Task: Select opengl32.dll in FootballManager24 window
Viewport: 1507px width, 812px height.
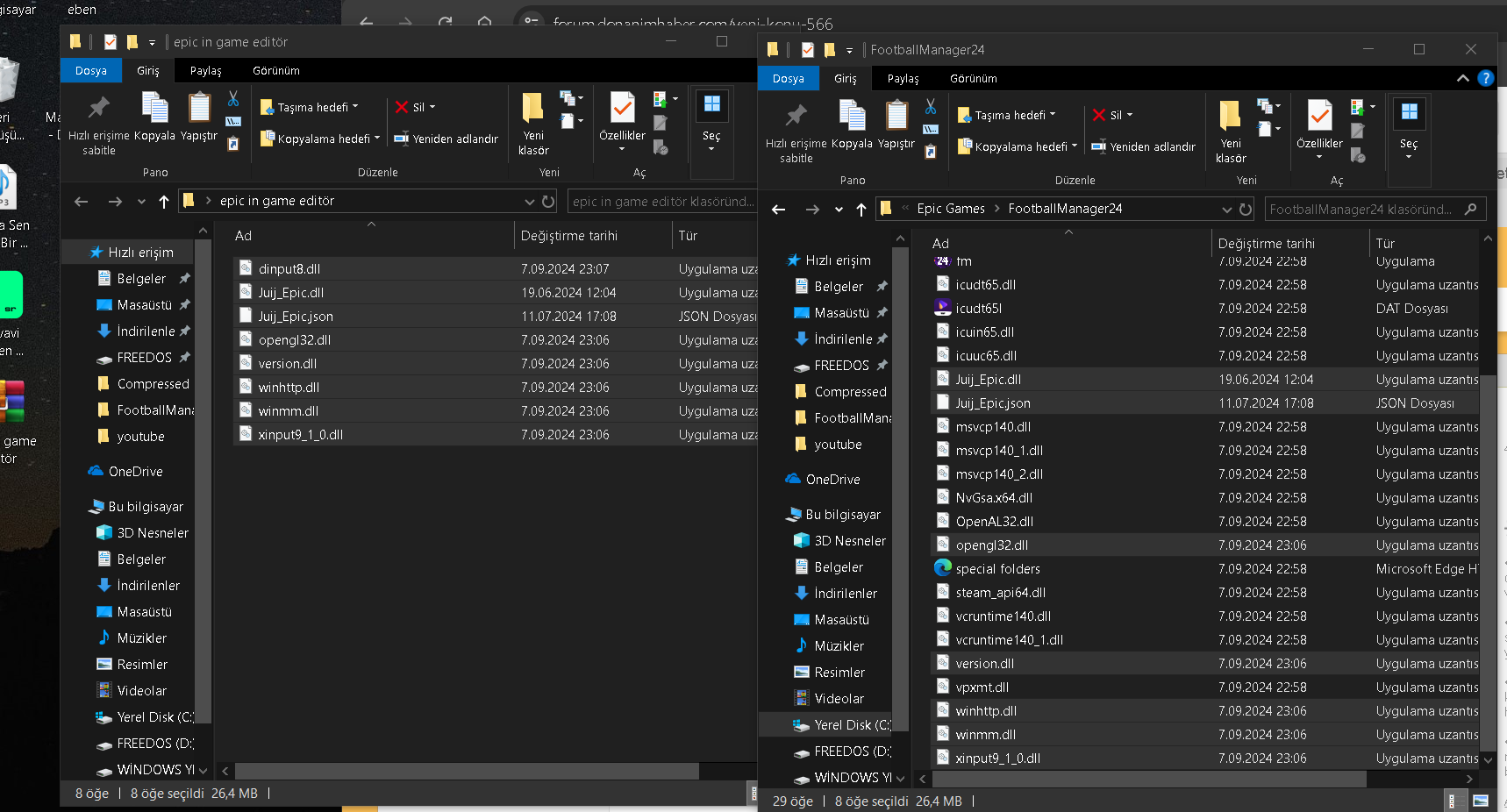Action: [1205, 545]
